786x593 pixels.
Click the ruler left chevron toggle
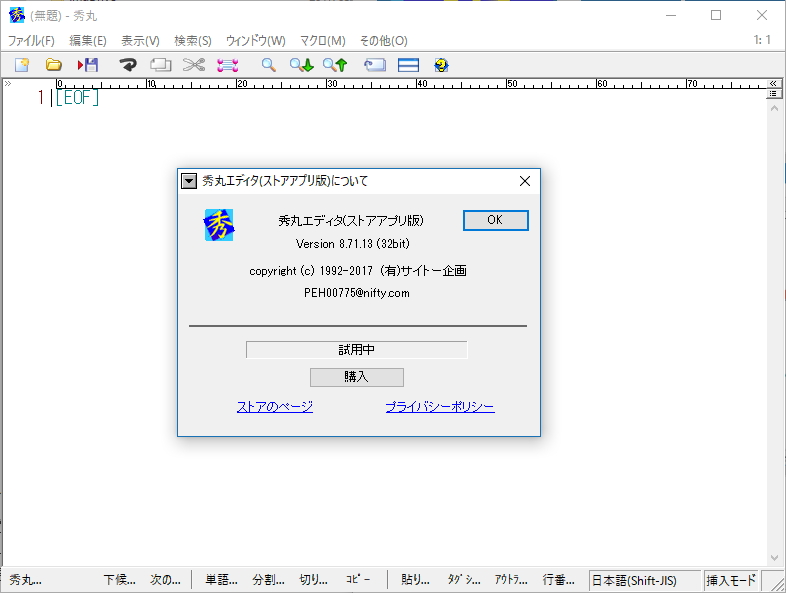pyautogui.click(x=8, y=83)
